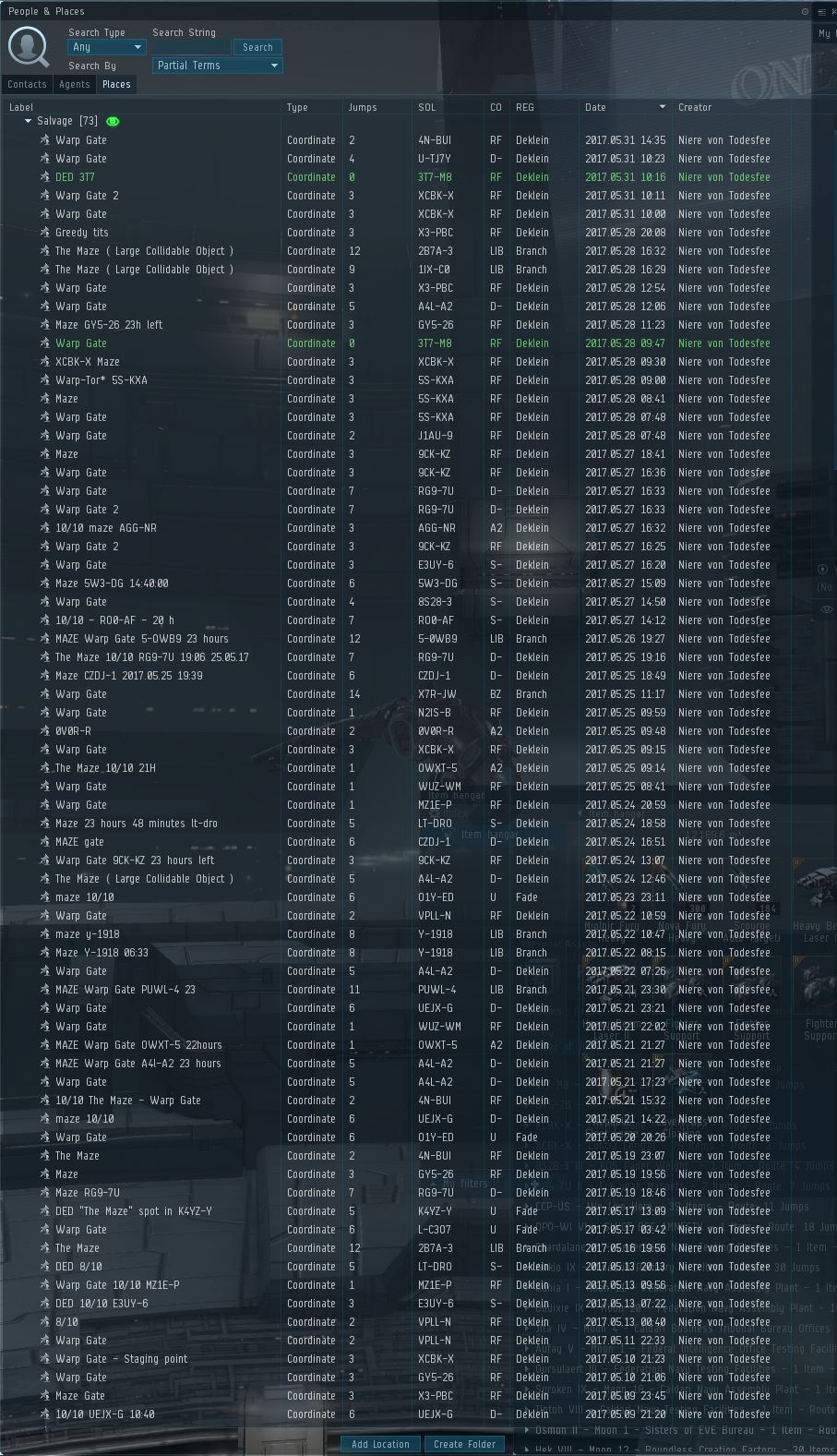This screenshot has width=837, height=1456.
Task: Click bookmark icon beside Maze 5W3-DG 14:40:00
Action: 44,584
